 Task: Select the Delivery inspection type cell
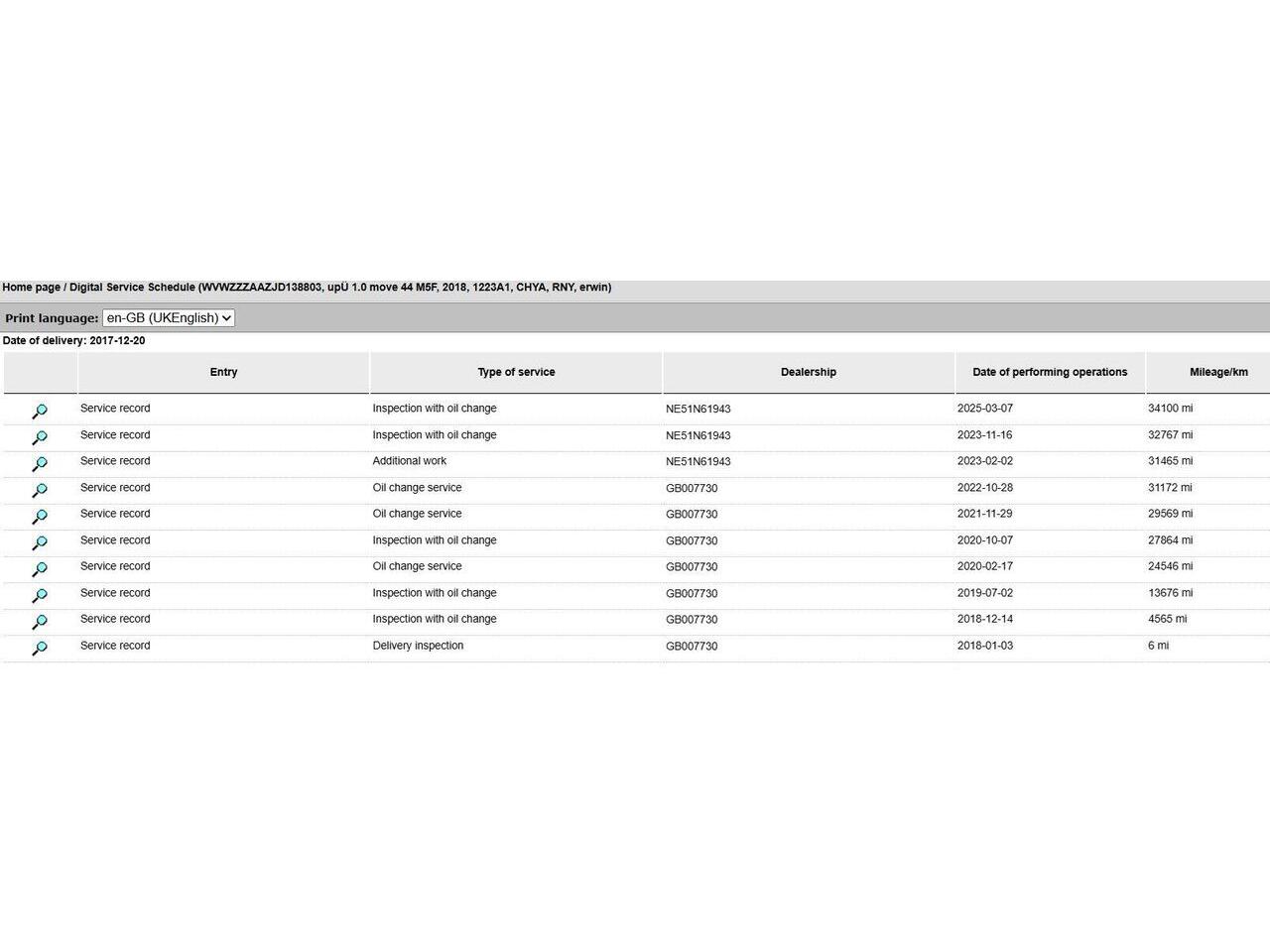pos(418,646)
